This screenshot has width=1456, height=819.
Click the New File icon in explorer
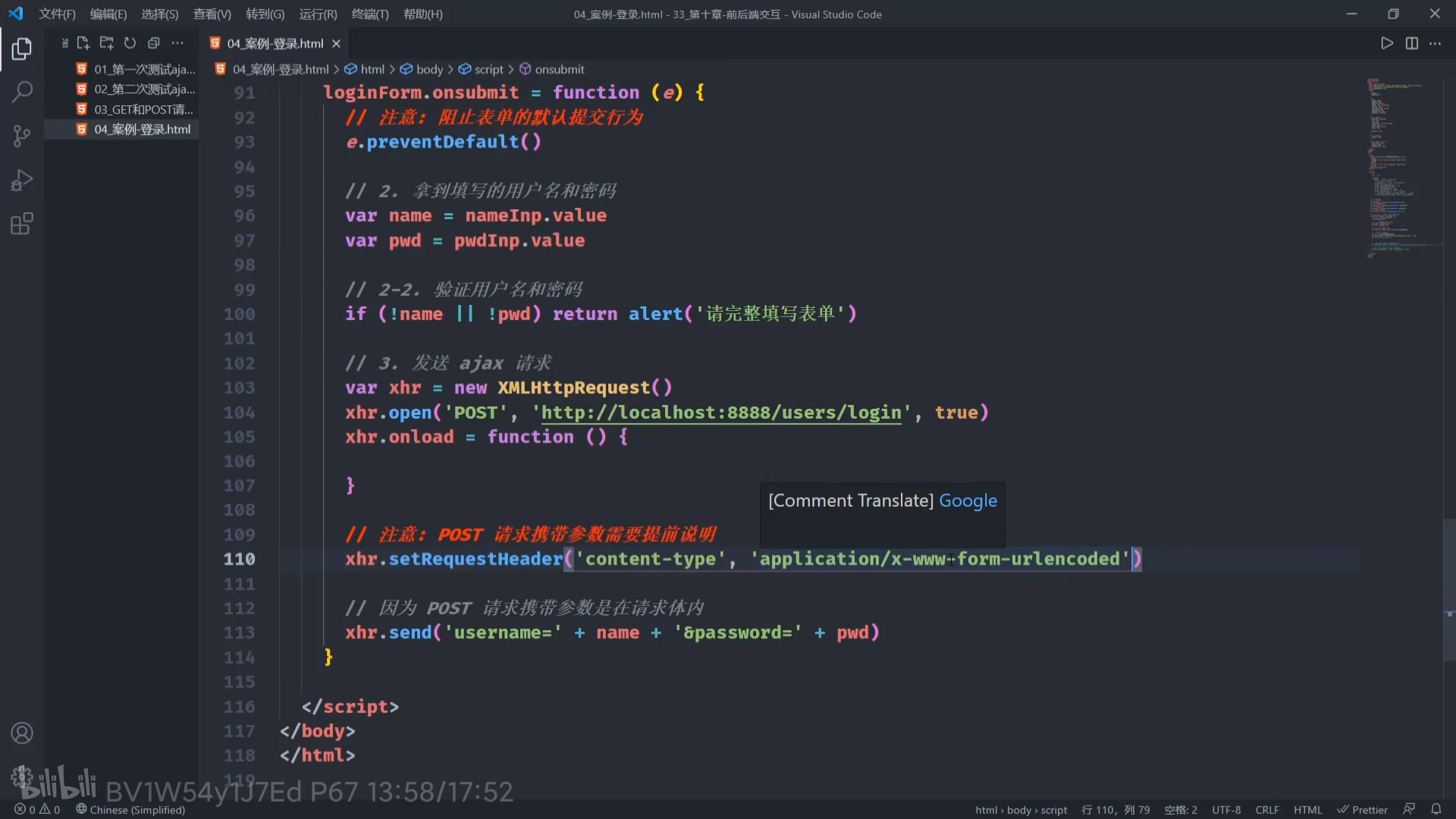(x=83, y=43)
